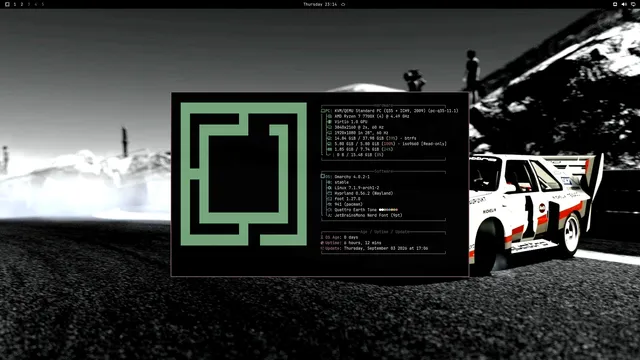
Task: Switch to workspace 4
Action: 36,4
